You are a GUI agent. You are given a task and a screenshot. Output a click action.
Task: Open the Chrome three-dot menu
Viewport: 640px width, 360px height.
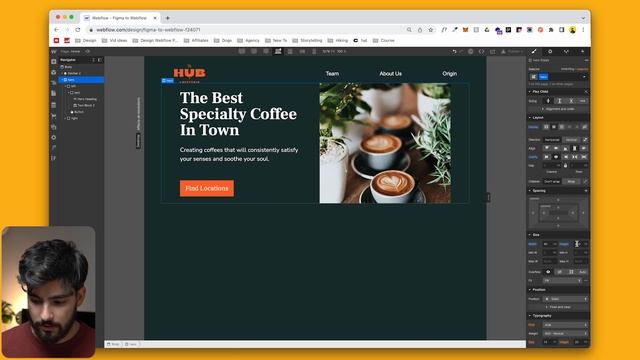tap(583, 30)
